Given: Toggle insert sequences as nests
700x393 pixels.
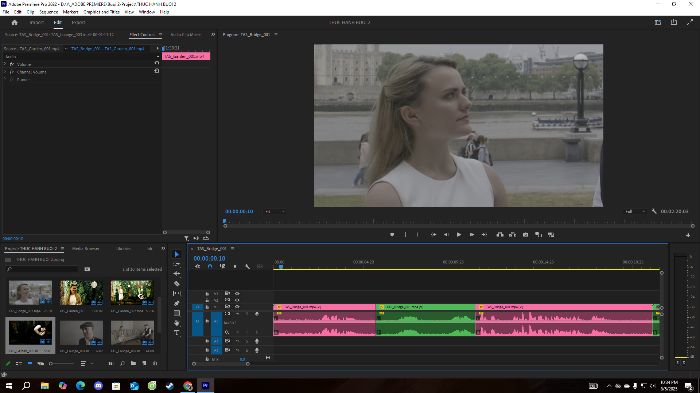Looking at the screenshot, I should coord(197,267).
